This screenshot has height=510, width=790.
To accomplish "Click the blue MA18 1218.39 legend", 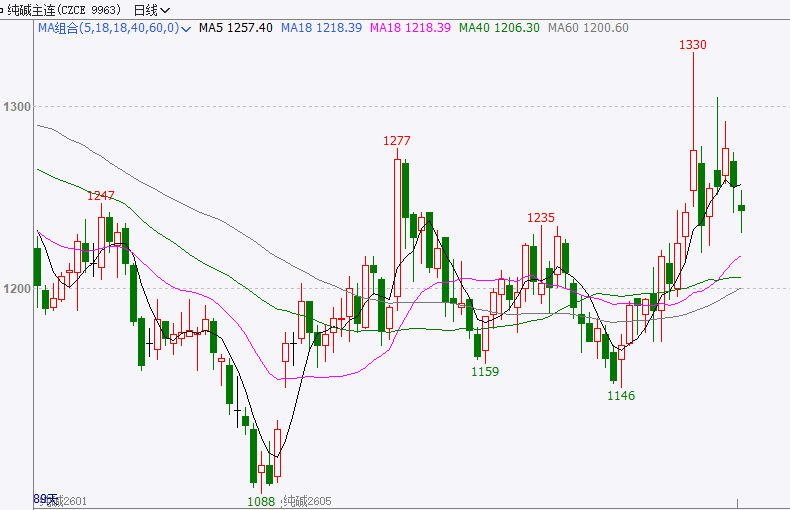I will coord(321,28).
